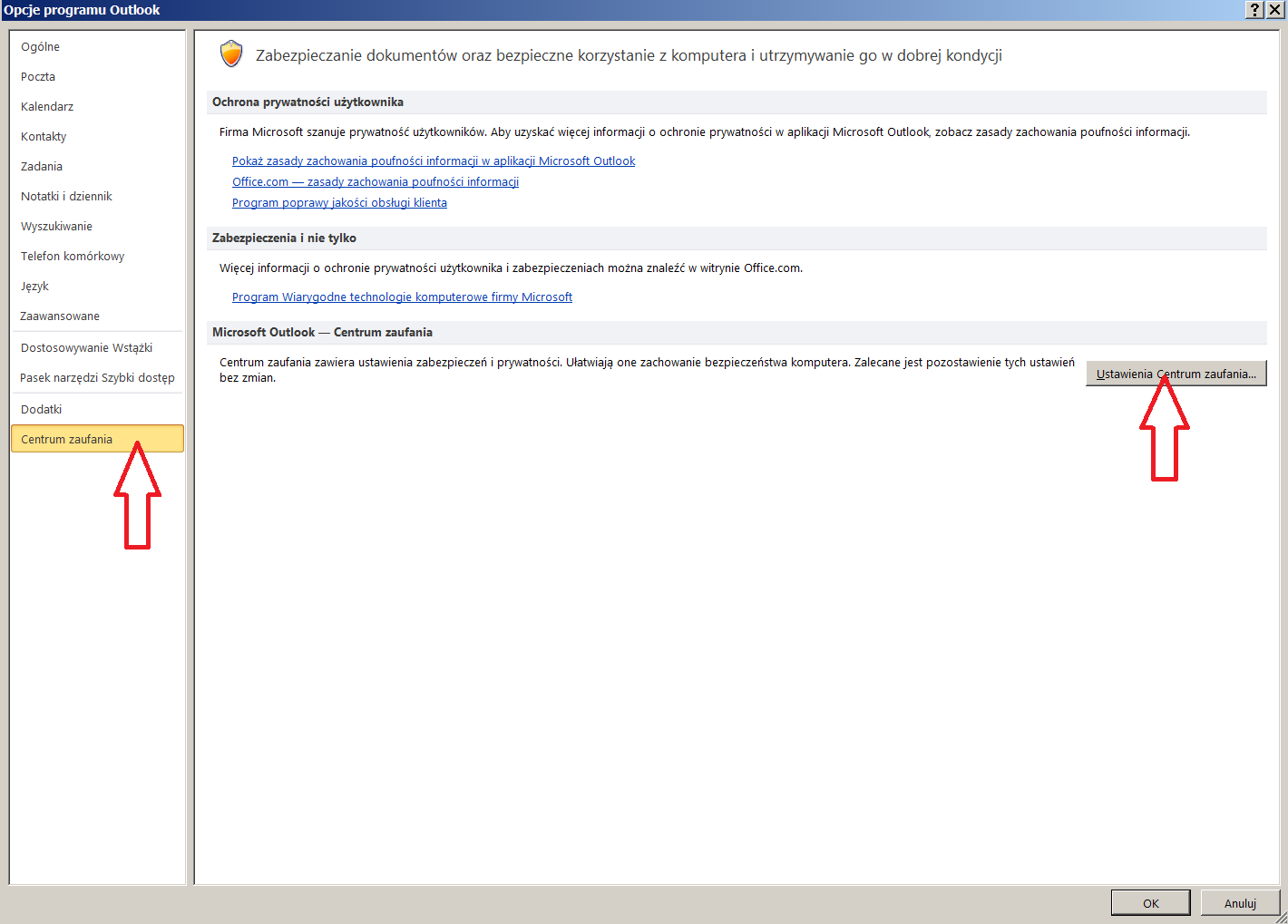
Task: Open Dostosowywanie Wstążki page
Action: click(97, 347)
